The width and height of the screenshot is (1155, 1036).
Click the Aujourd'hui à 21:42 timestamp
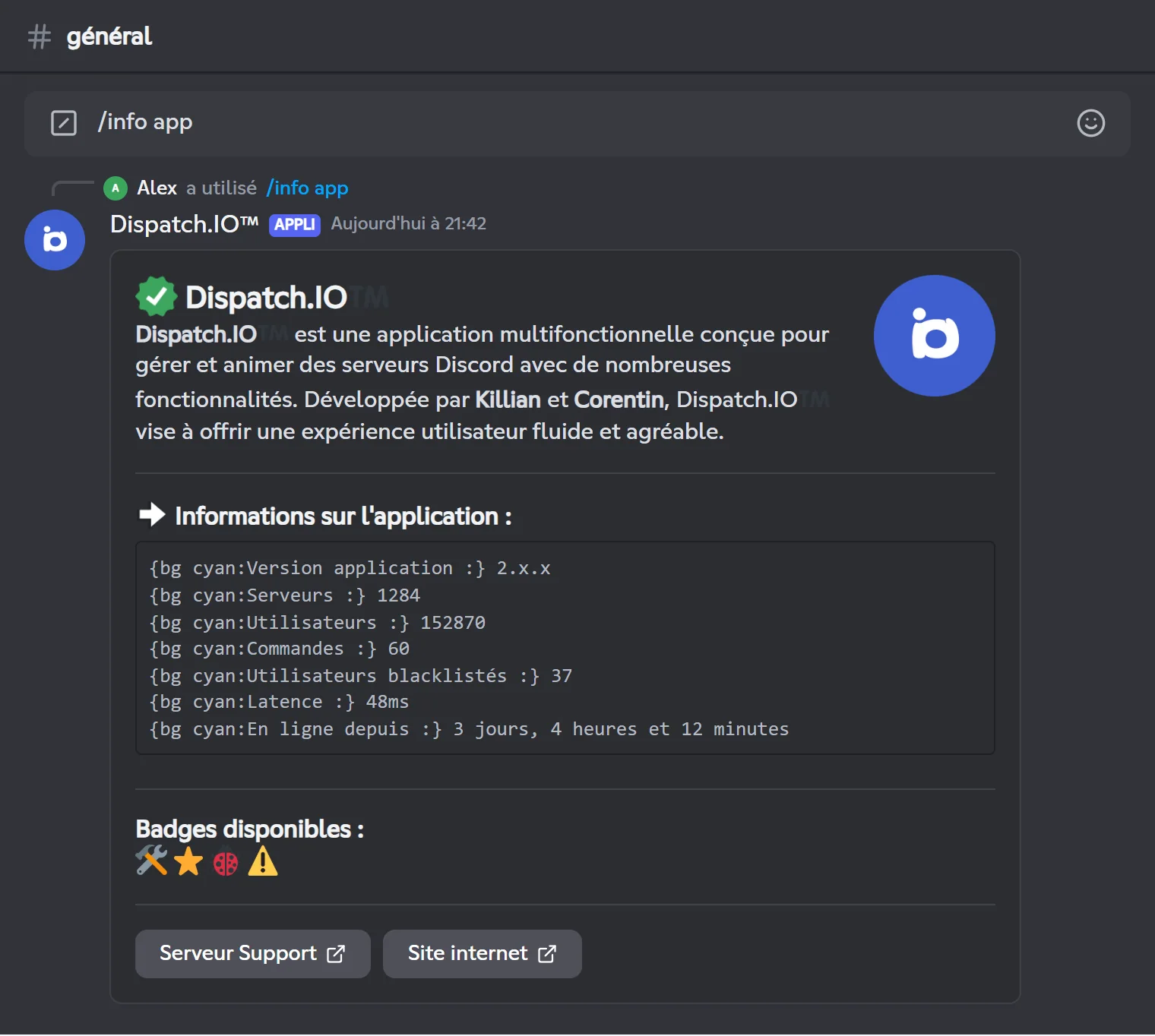pyautogui.click(x=409, y=224)
